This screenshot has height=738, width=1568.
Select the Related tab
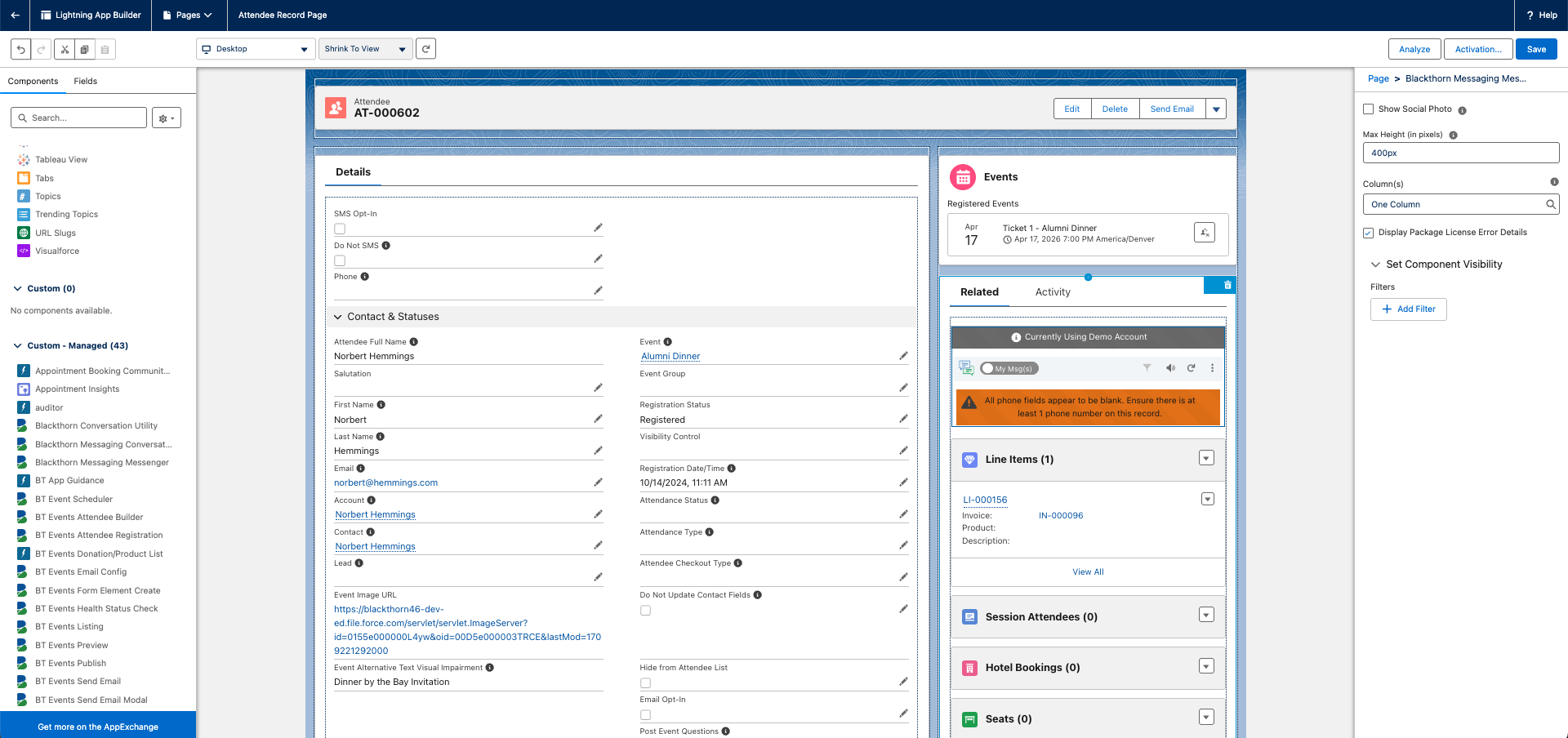click(x=979, y=292)
